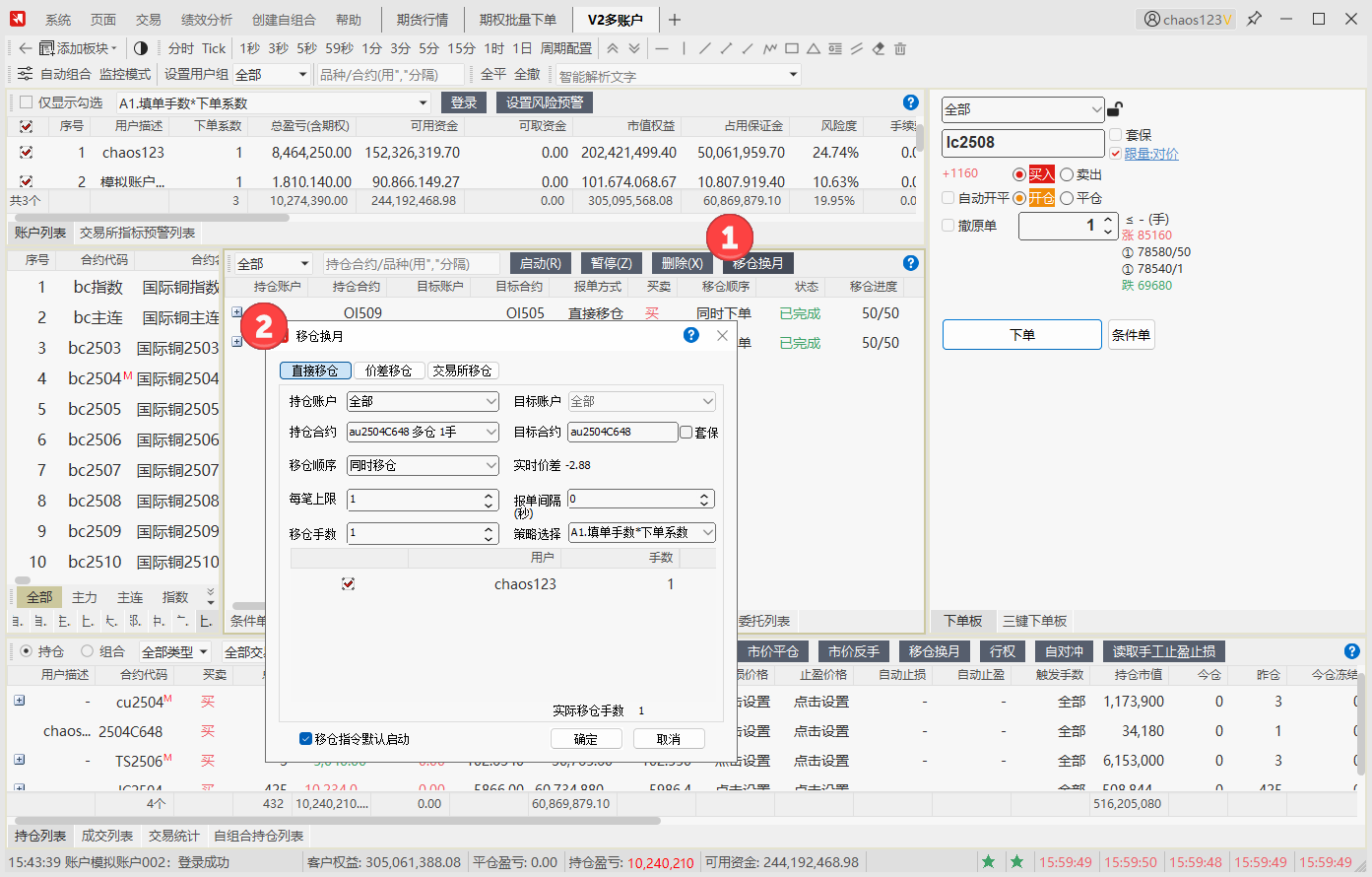This screenshot has width=1372, height=877.
Task: Toggle the dark/light theme contrast icon
Action: (141, 48)
